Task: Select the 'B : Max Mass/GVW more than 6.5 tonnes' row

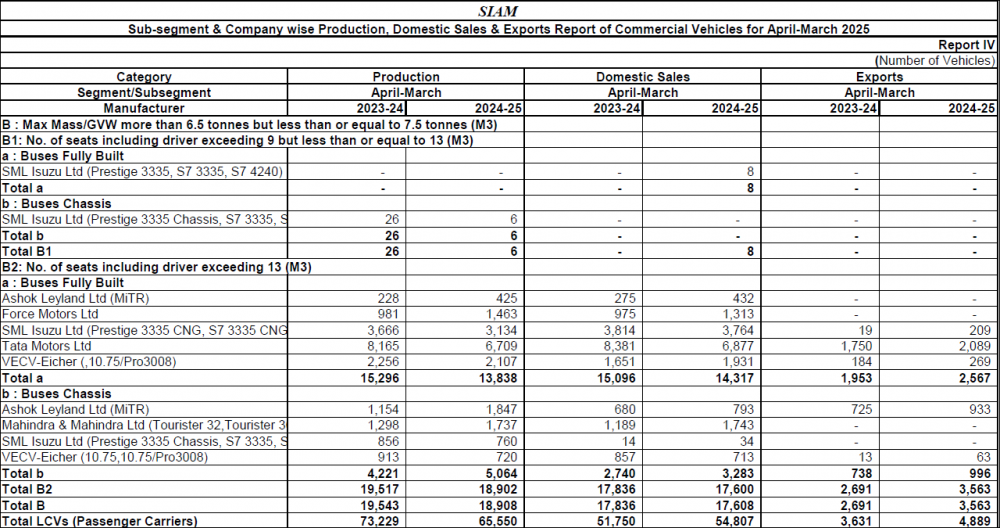Action: [250, 124]
